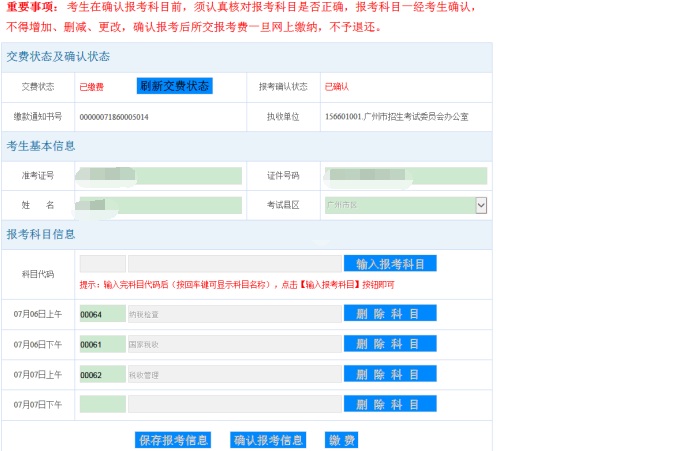
Task: Delete the 07月06日上午 subject
Action: [x=390, y=314]
